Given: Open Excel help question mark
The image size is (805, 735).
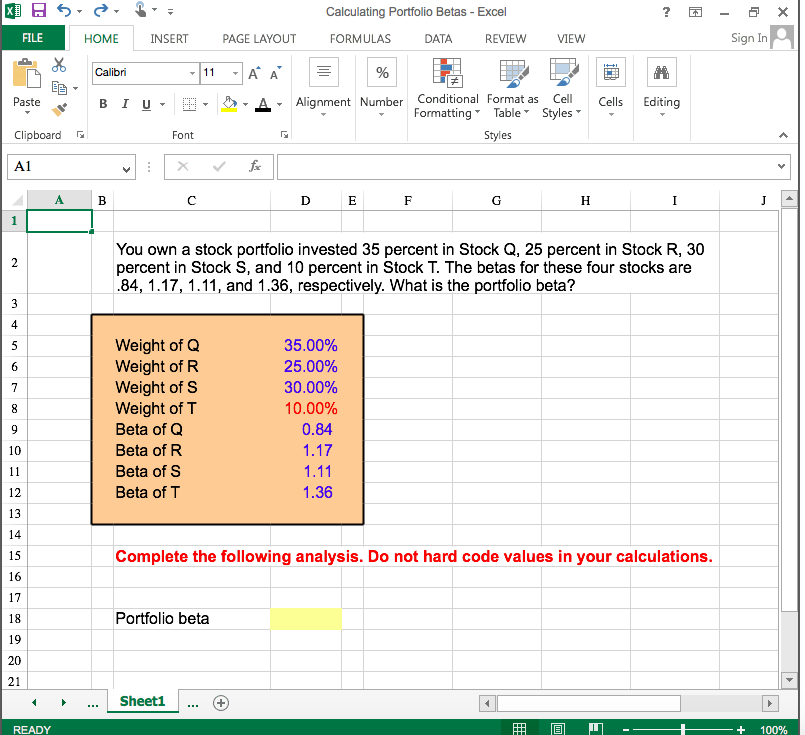Looking at the screenshot, I should click(666, 12).
